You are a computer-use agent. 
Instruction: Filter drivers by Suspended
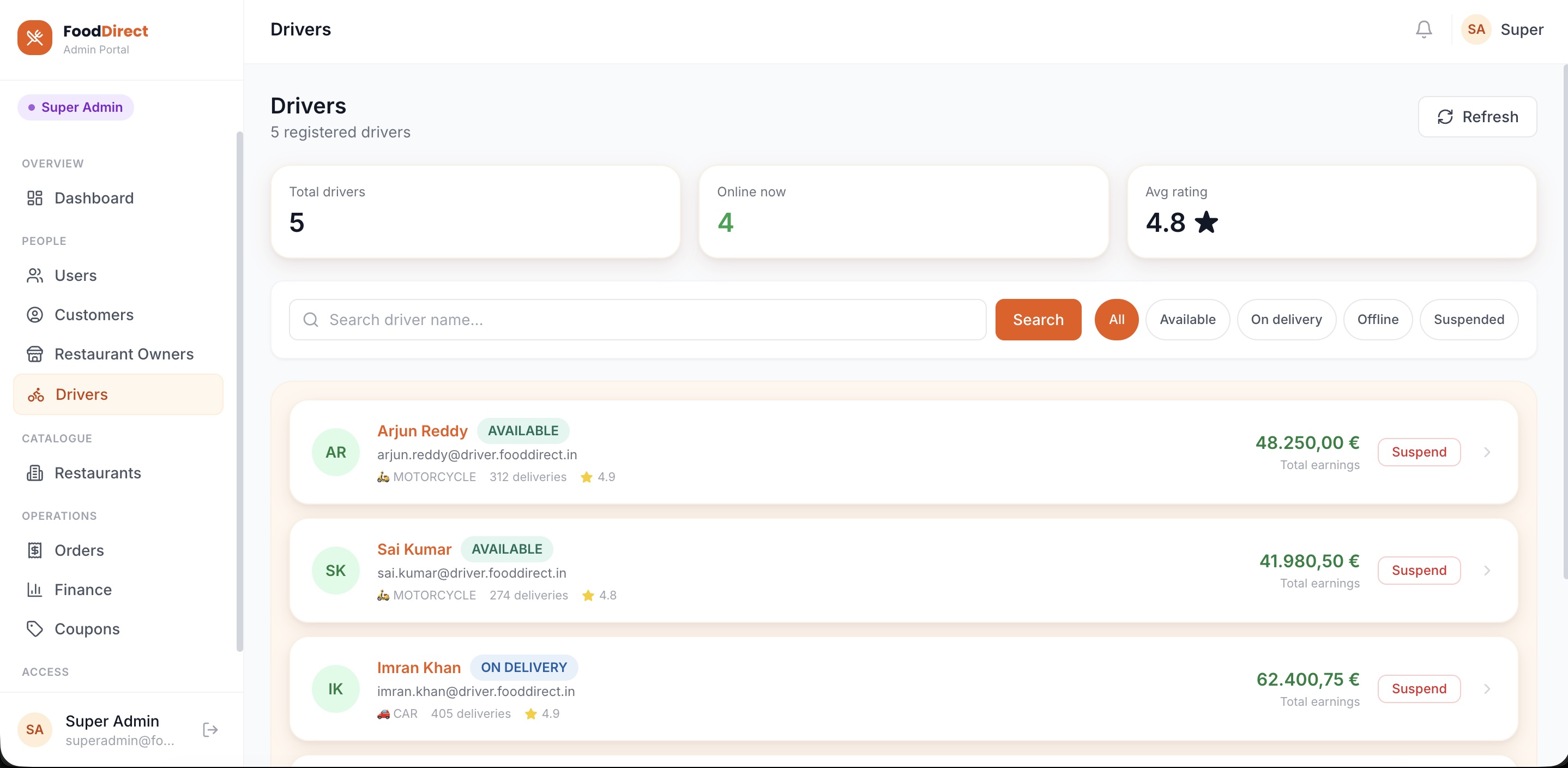[x=1469, y=320]
